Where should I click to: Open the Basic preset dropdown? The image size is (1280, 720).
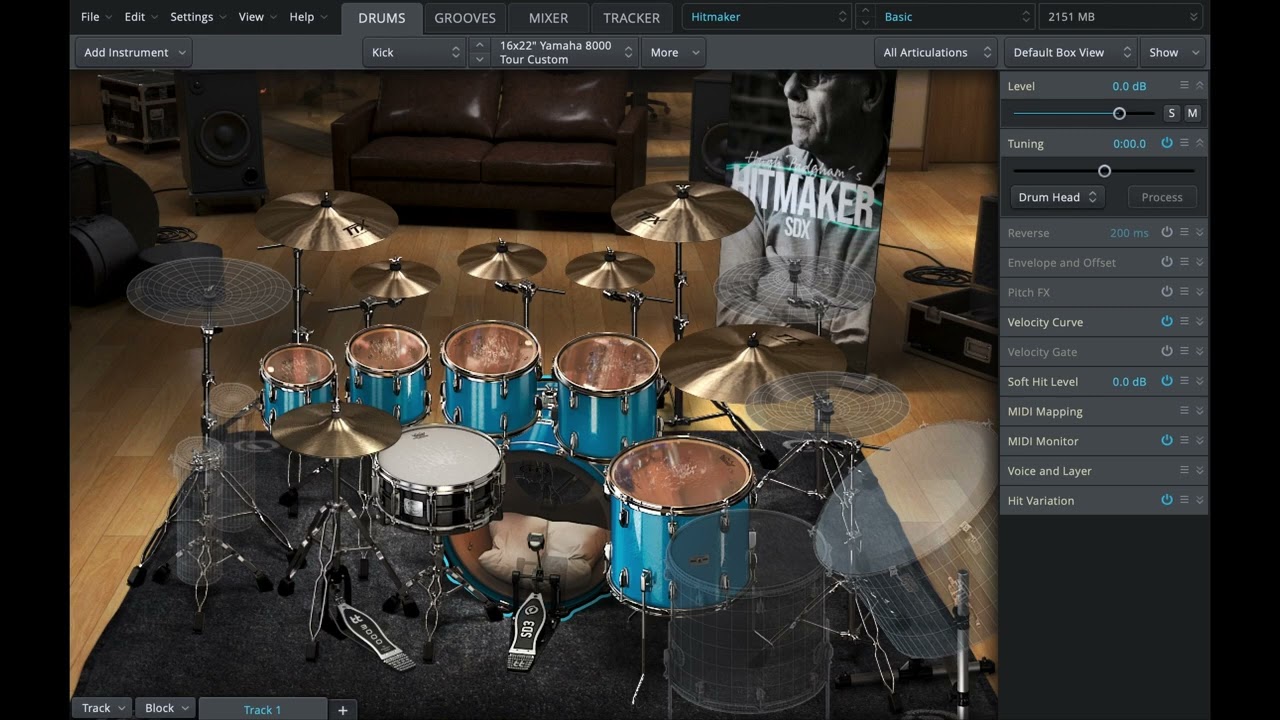click(x=956, y=17)
